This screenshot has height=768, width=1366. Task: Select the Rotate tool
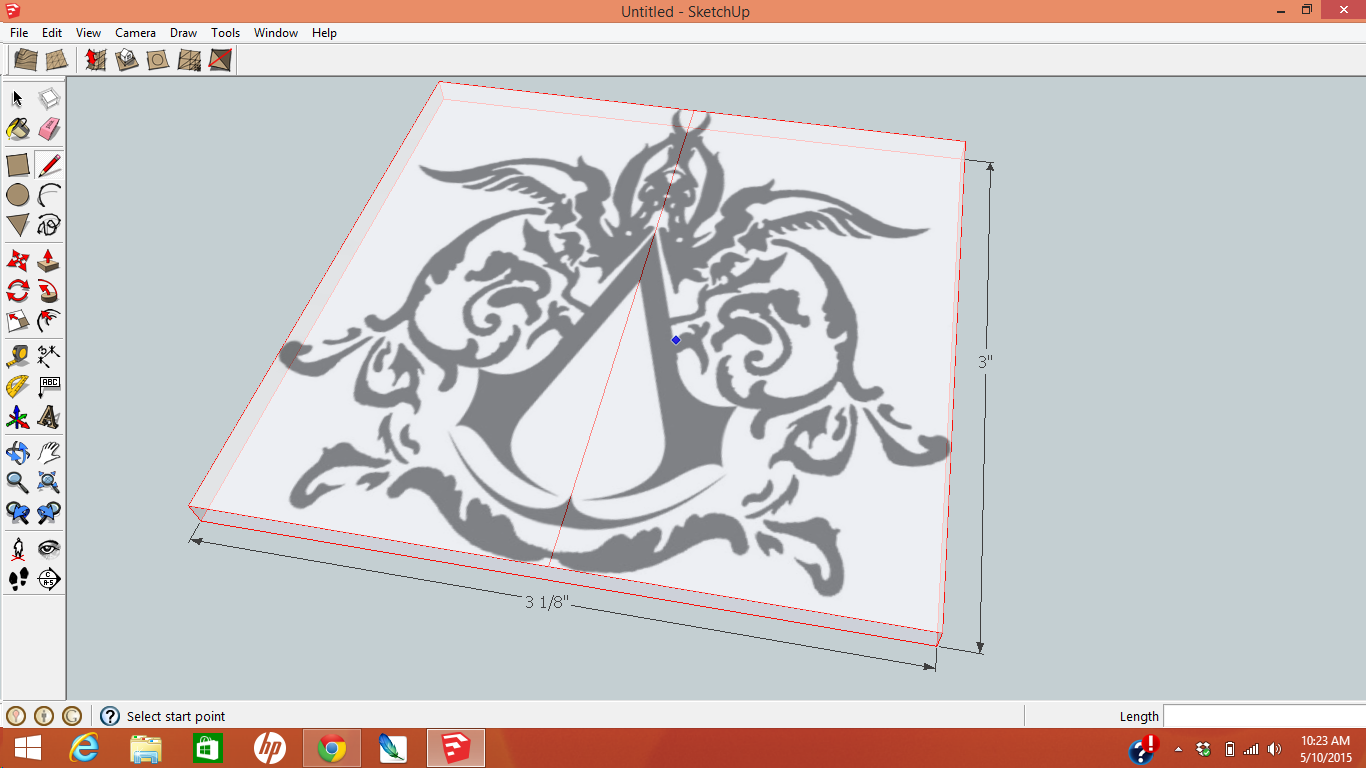click(17, 290)
